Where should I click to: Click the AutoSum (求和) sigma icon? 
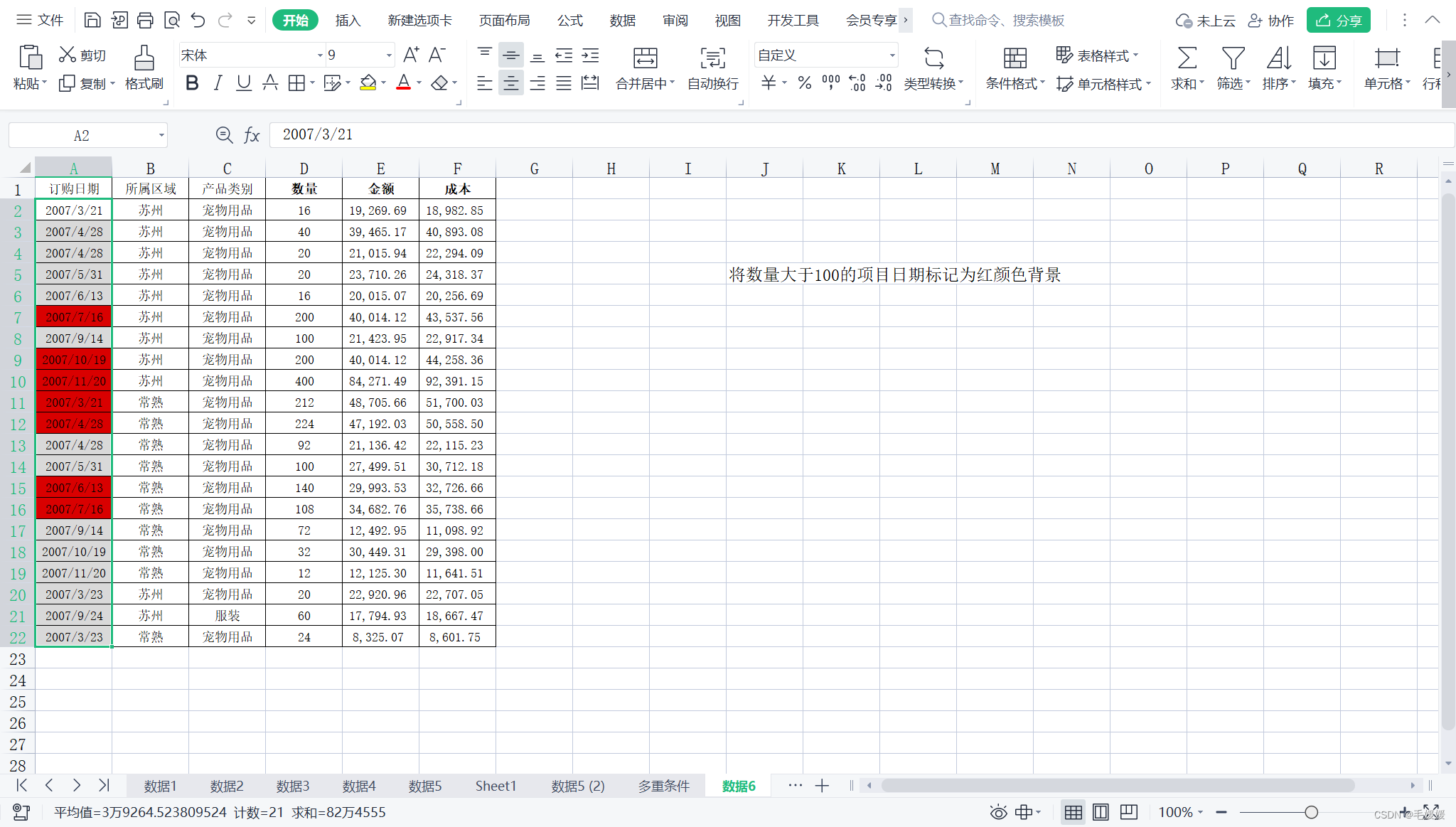[1187, 58]
